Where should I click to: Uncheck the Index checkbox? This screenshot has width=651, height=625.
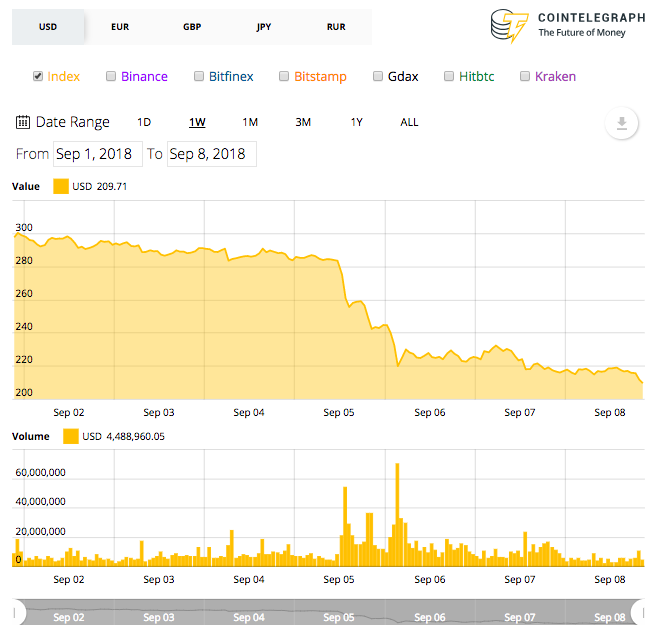[x=38, y=76]
